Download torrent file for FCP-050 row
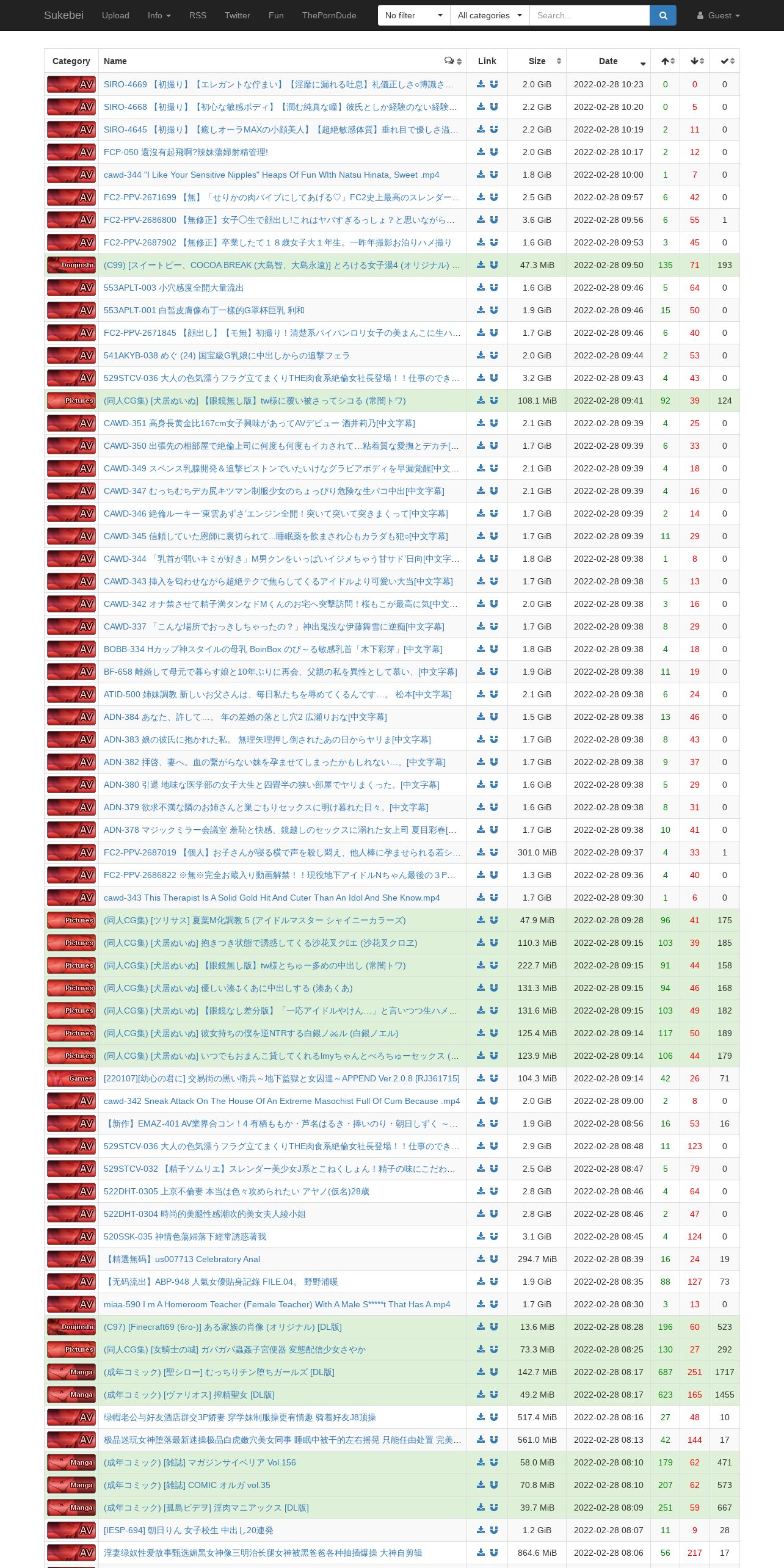This screenshot has width=784, height=1568. tap(481, 152)
